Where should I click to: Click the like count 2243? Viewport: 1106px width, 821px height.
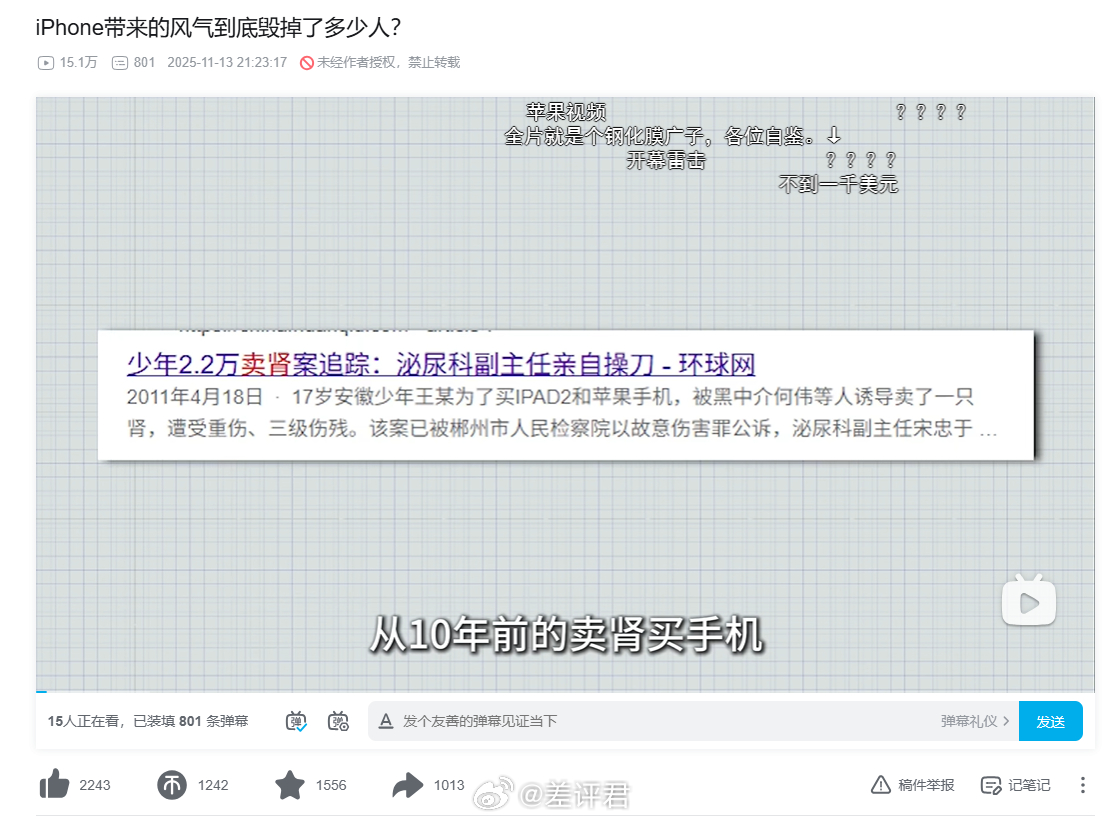click(95, 785)
